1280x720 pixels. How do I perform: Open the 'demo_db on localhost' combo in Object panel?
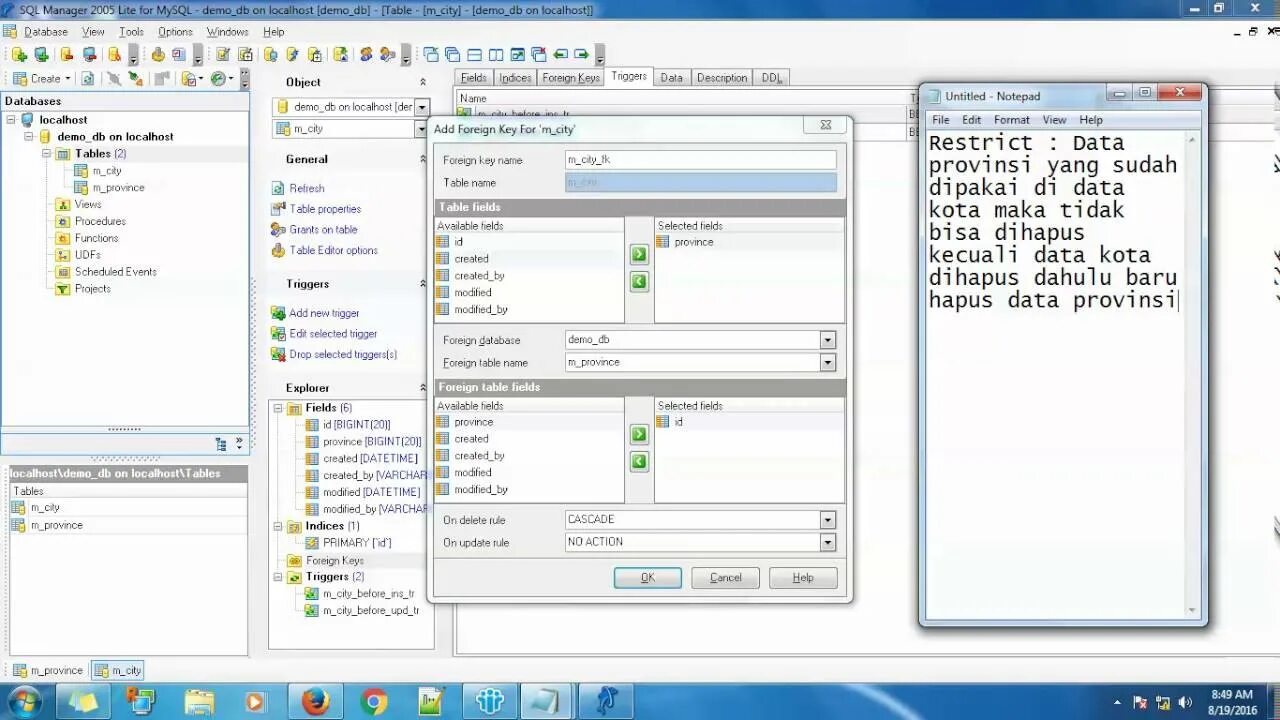coord(422,107)
